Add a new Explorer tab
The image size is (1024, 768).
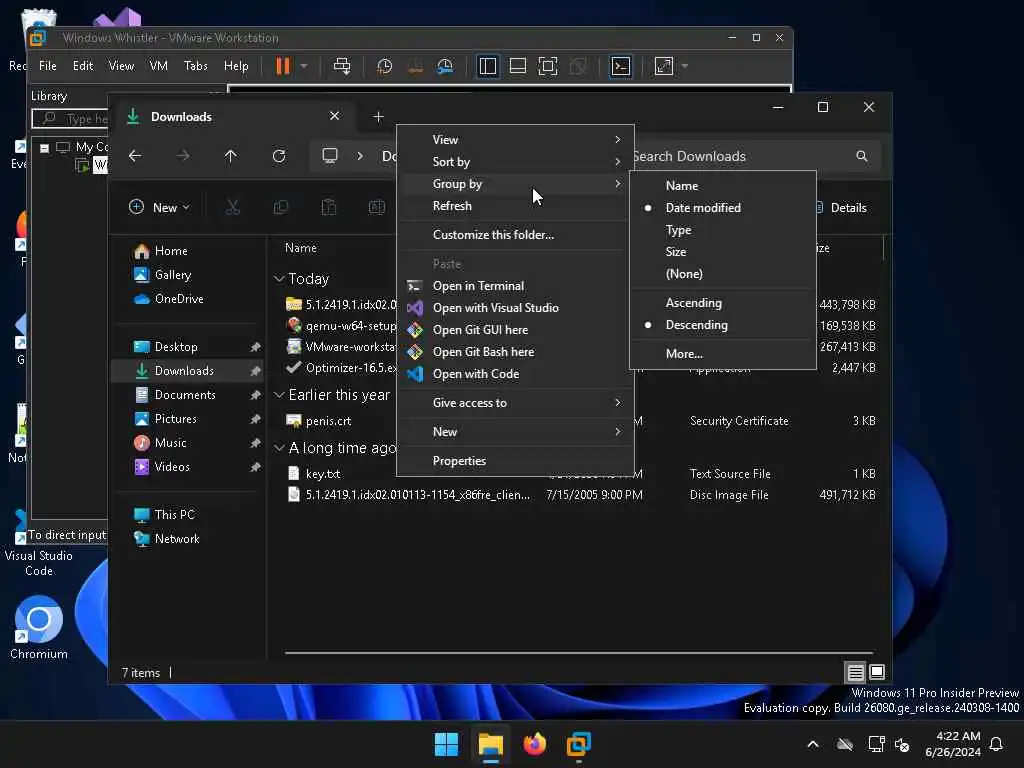(x=378, y=117)
